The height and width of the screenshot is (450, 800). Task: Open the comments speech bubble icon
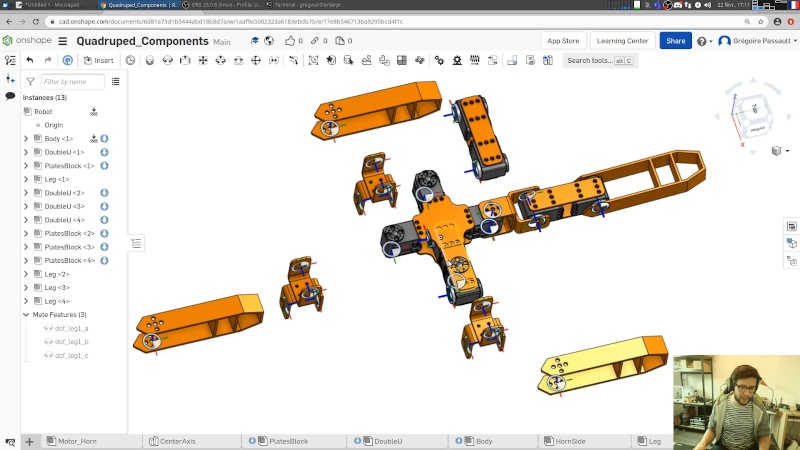(x=10, y=96)
